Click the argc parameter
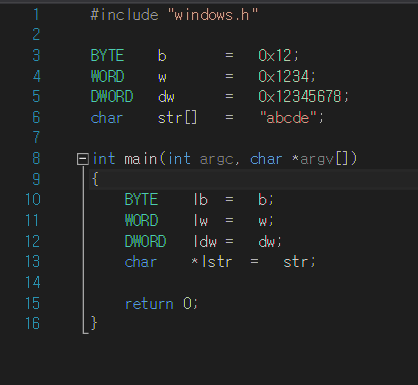This screenshot has height=385, width=418. tap(216, 159)
